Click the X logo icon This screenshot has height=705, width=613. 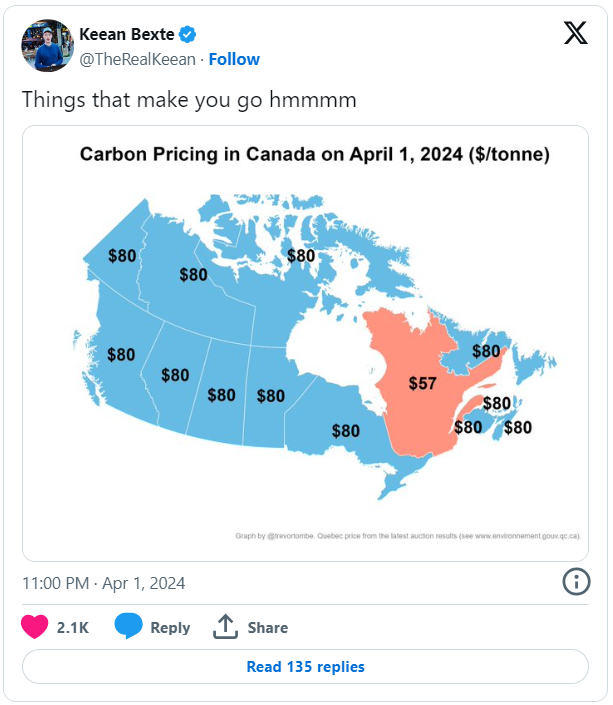tap(576, 33)
